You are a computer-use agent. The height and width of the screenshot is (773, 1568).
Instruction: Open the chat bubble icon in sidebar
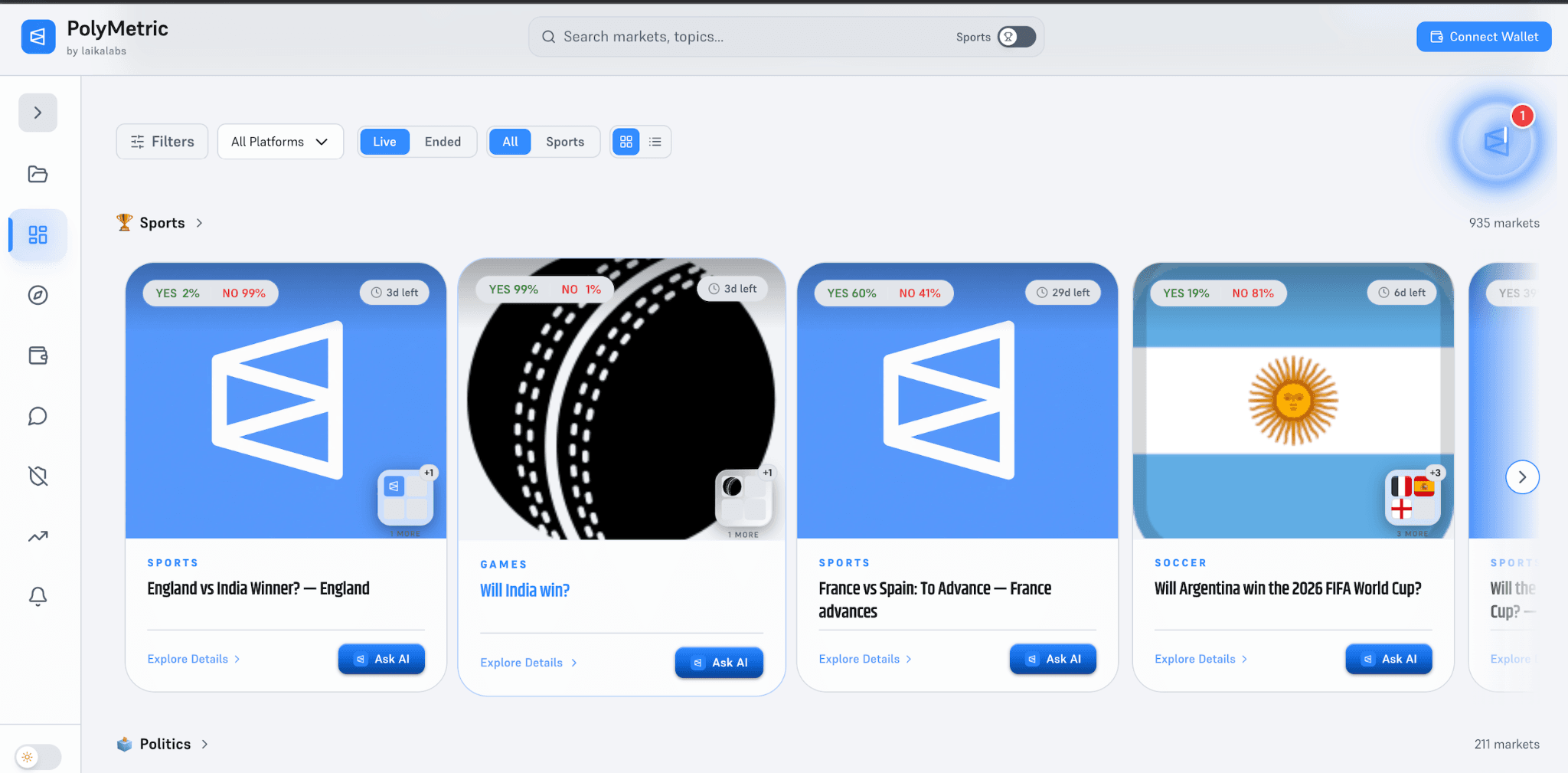click(38, 416)
